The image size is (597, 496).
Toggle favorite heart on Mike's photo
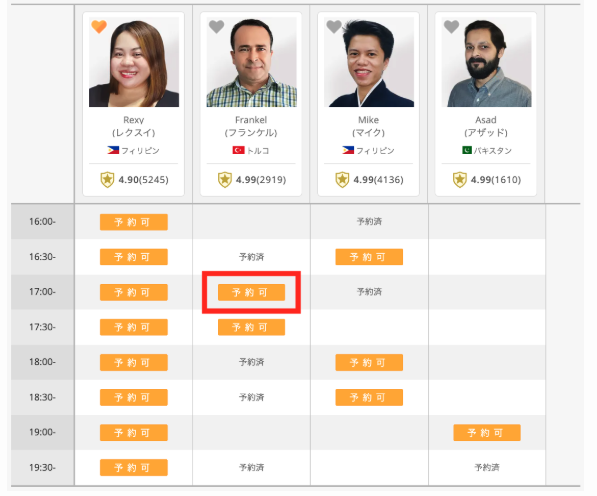click(x=334, y=26)
